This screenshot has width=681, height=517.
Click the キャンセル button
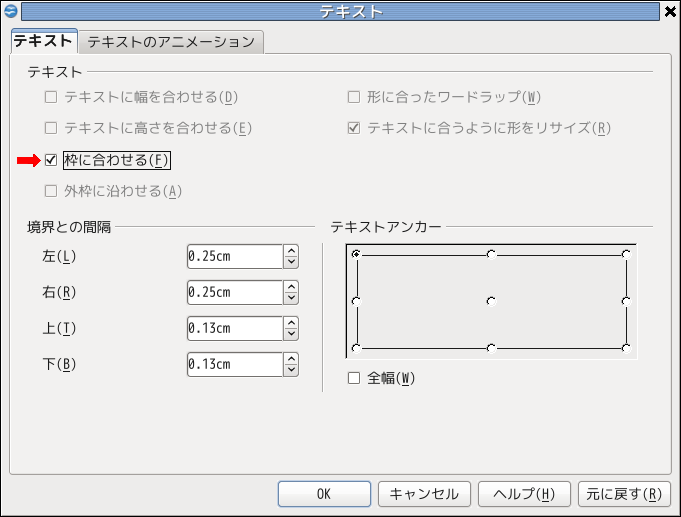[423, 494]
